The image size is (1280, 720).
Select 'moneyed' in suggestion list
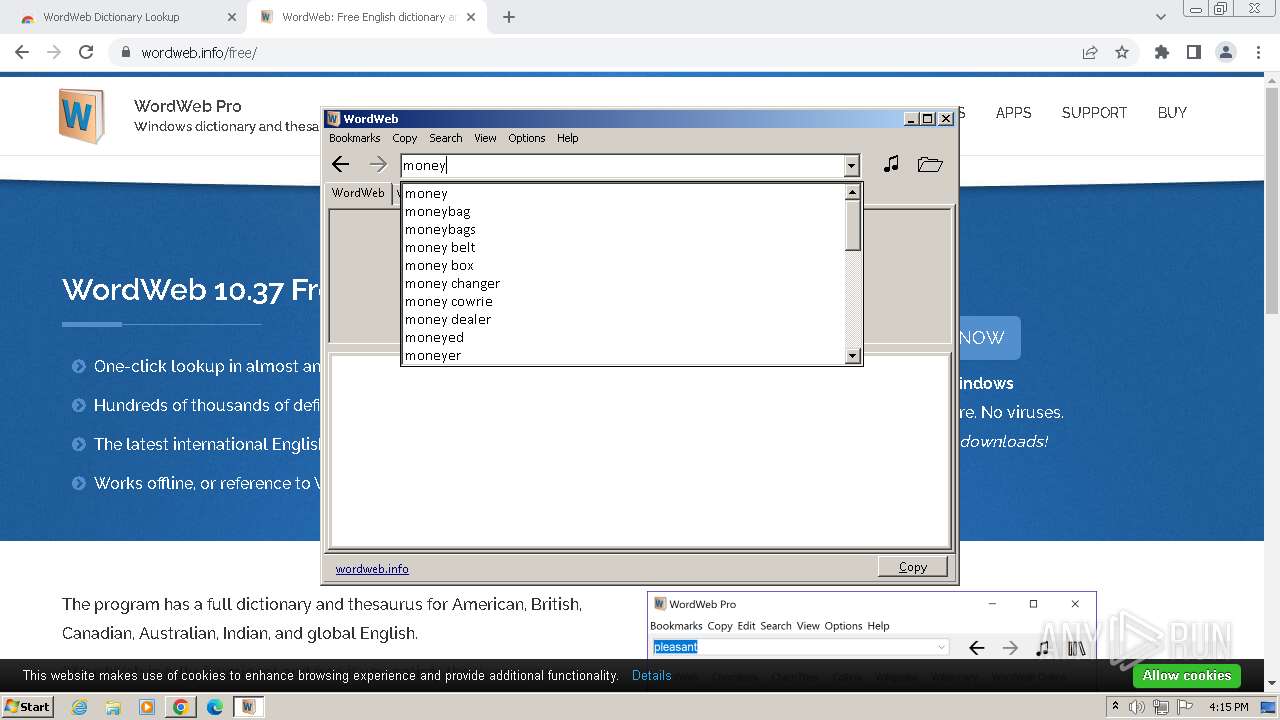click(623, 337)
